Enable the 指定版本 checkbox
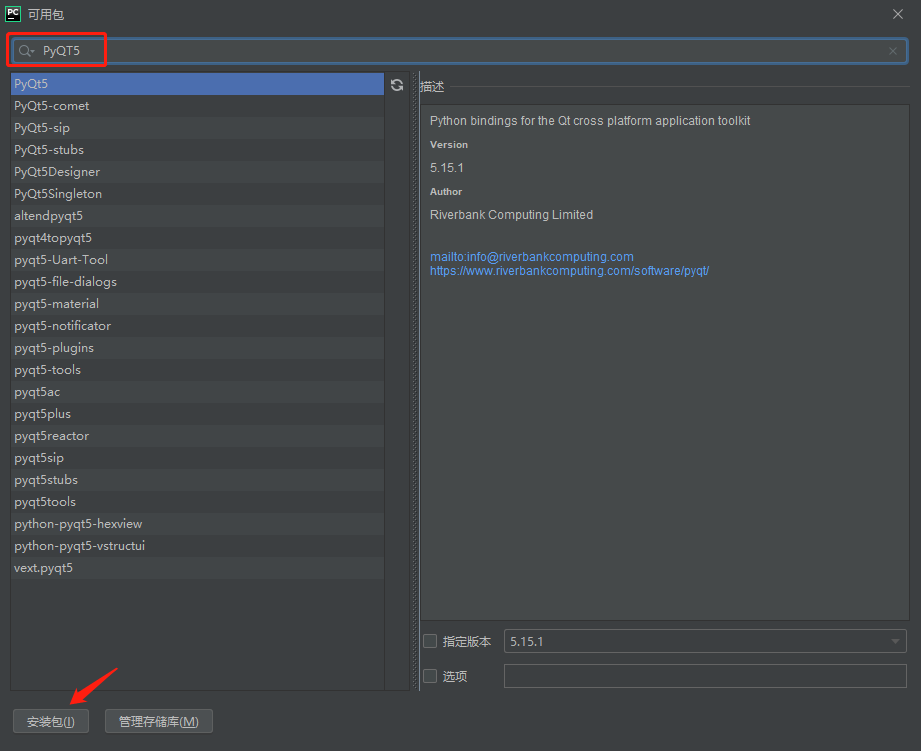This screenshot has height=751, width=921. tap(430, 641)
